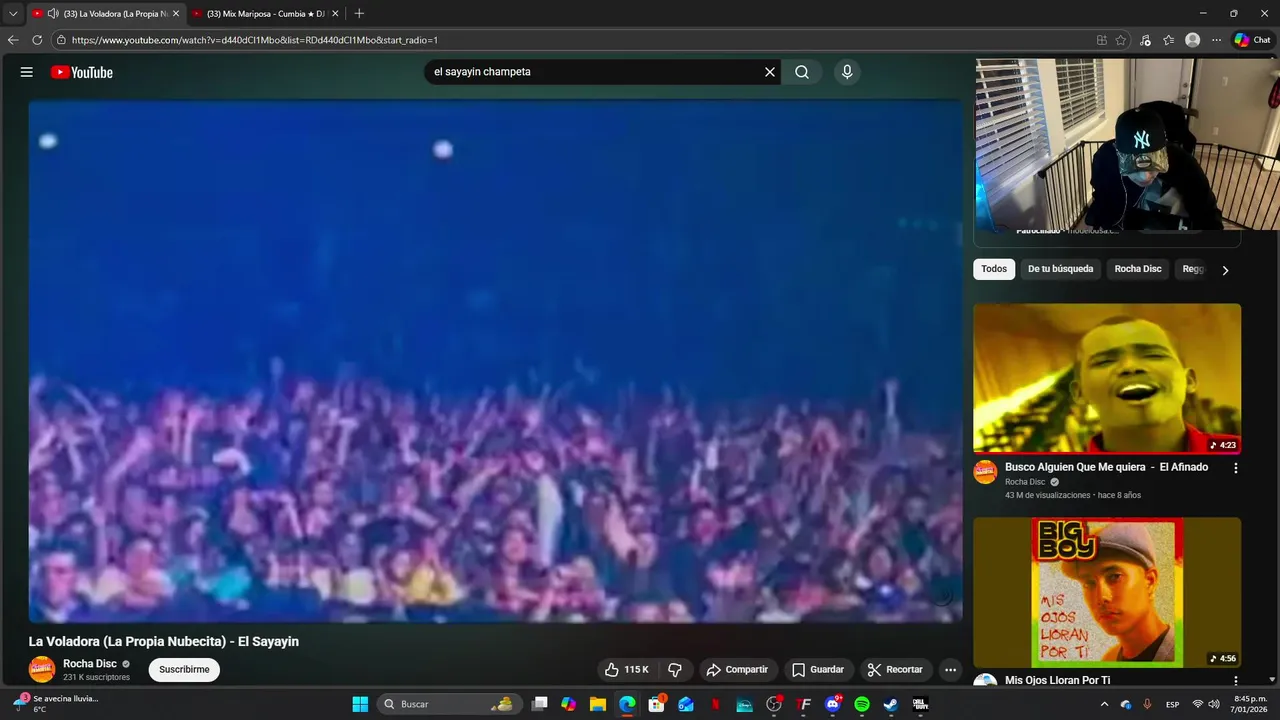The height and width of the screenshot is (720, 1280).
Task: Click the taskbar Buscar search box
Action: pyautogui.click(x=448, y=704)
